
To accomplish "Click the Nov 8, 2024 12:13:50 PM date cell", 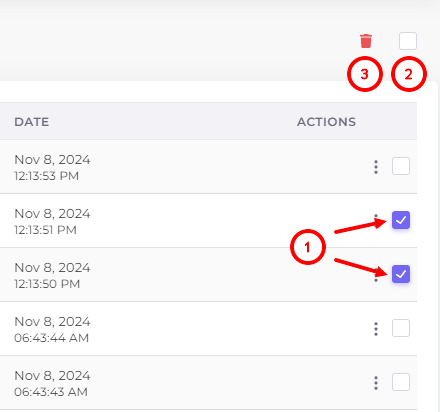I will 52,275.
